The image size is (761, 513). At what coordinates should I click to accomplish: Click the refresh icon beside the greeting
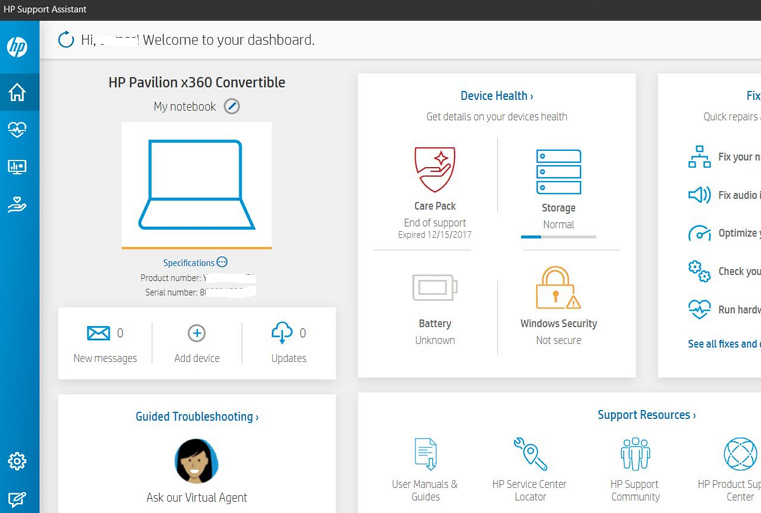pos(66,40)
